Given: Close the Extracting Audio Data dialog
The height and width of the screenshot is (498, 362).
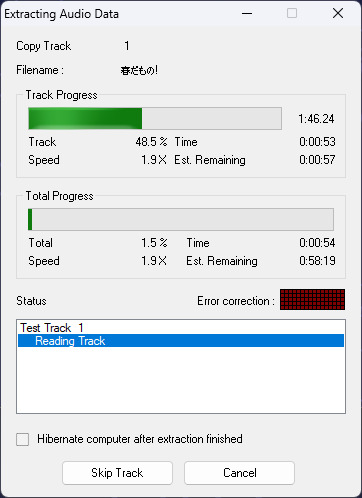Looking at the screenshot, I should [338, 13].
